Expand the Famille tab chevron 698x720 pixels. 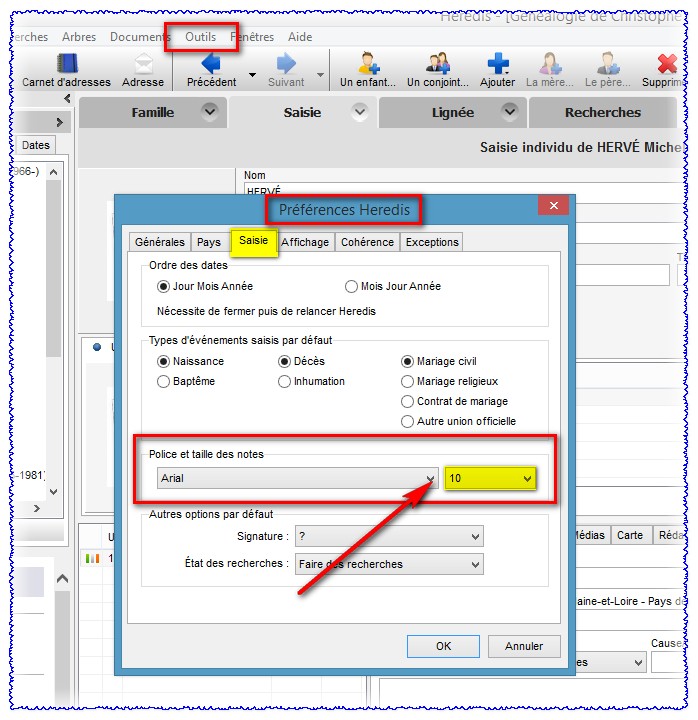click(x=210, y=112)
